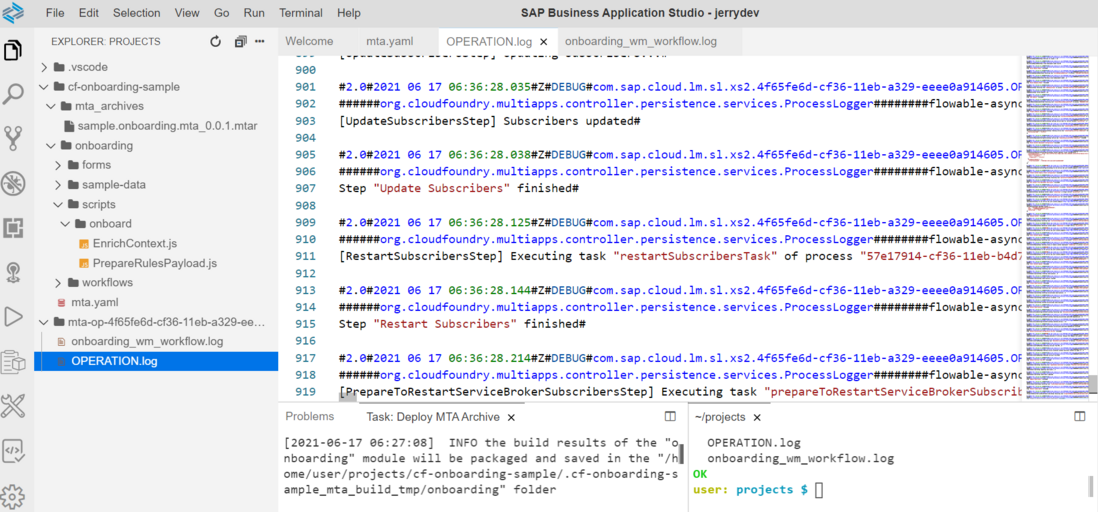Image resolution: width=1098 pixels, height=512 pixels.
Task: Split the Task Deploy MTA Archive panel
Action: click(670, 417)
